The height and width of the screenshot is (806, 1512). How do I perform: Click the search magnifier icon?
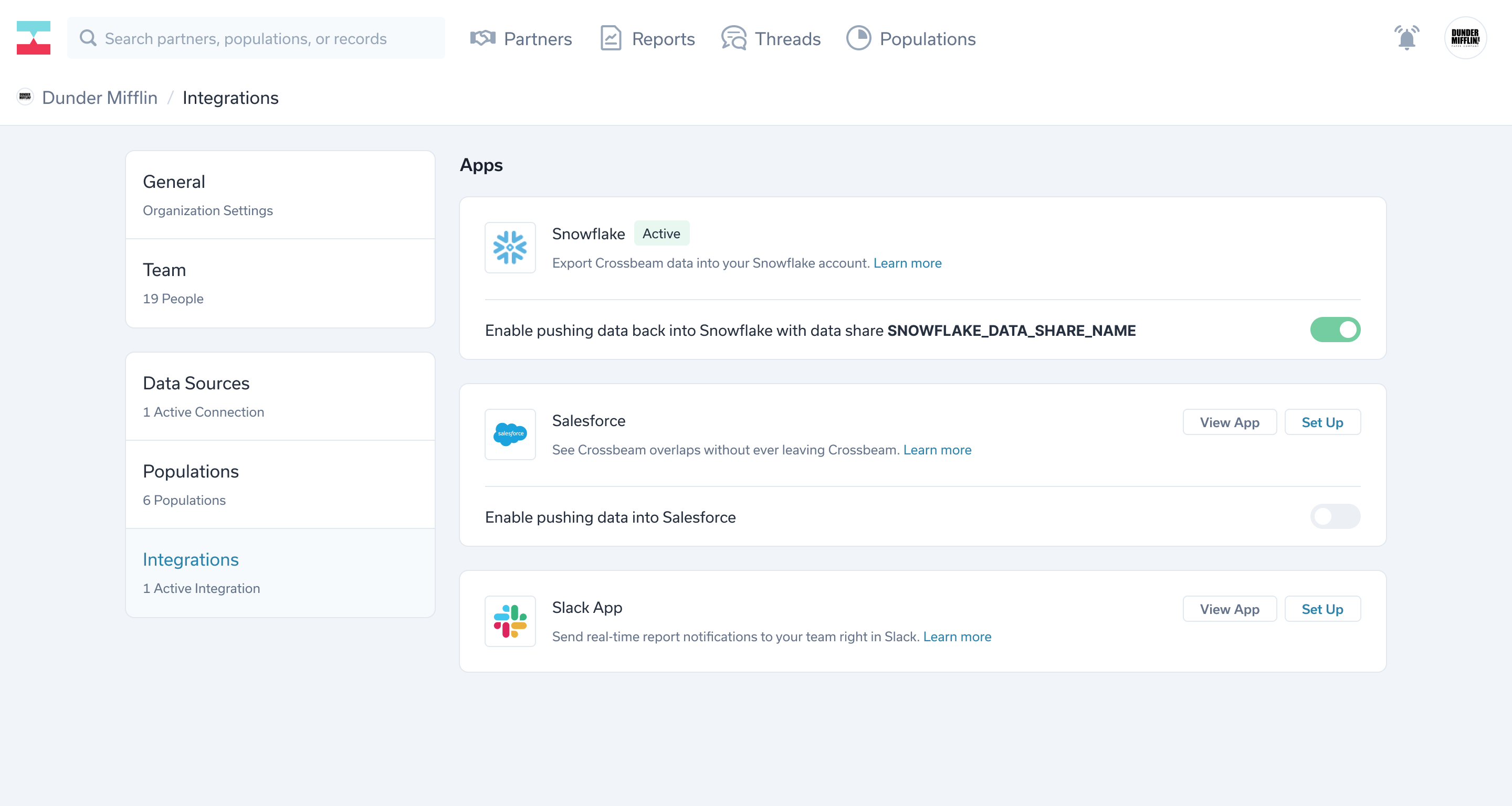click(x=88, y=38)
